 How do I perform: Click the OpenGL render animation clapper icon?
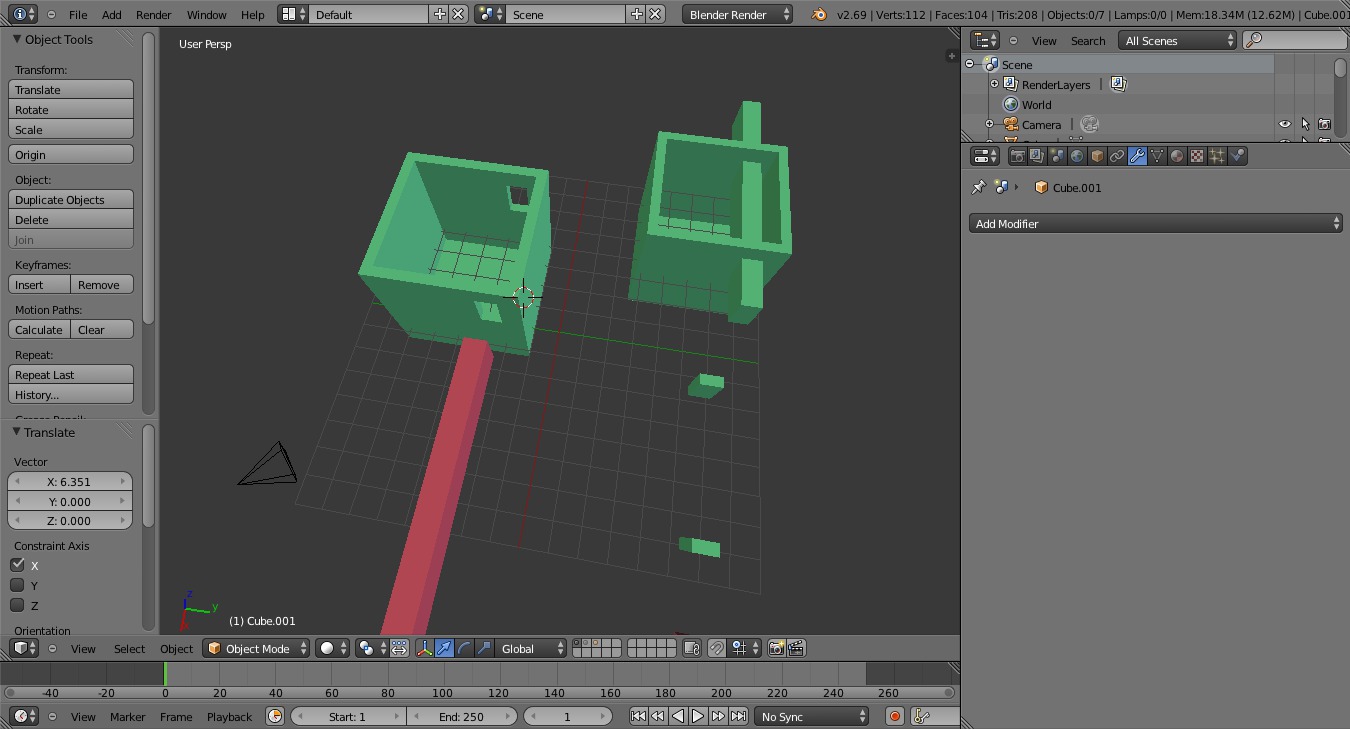(796, 648)
